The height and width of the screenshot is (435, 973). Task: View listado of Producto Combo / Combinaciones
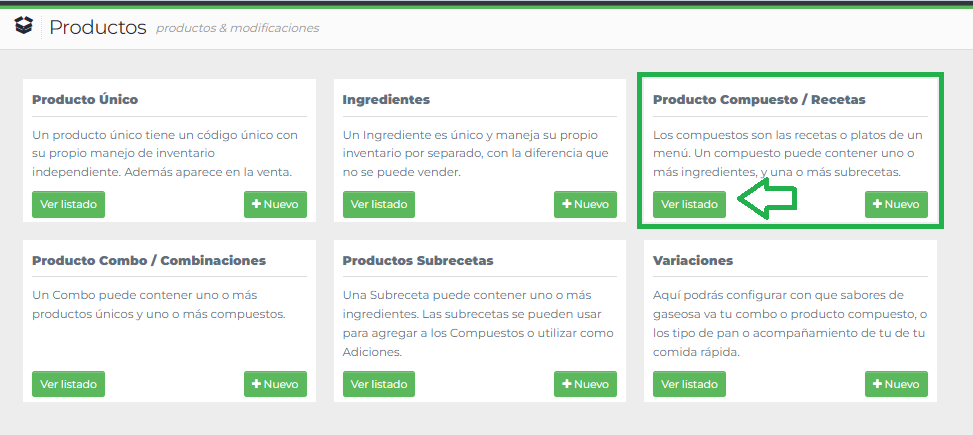click(68, 384)
